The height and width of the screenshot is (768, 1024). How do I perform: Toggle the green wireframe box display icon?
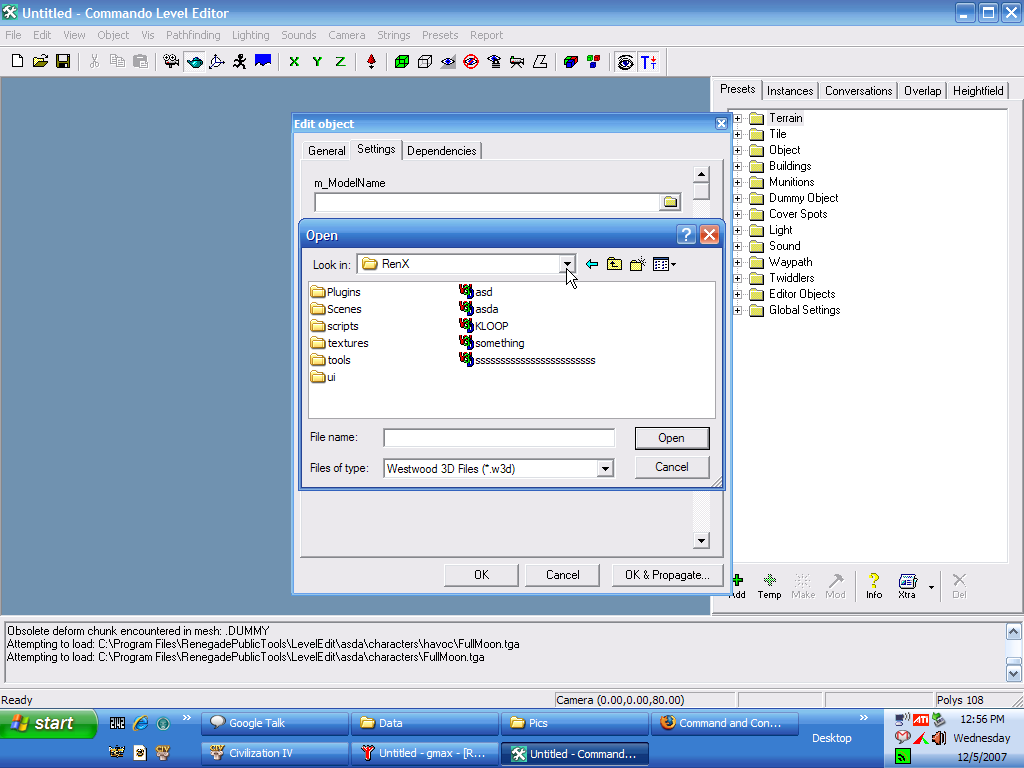click(x=402, y=62)
